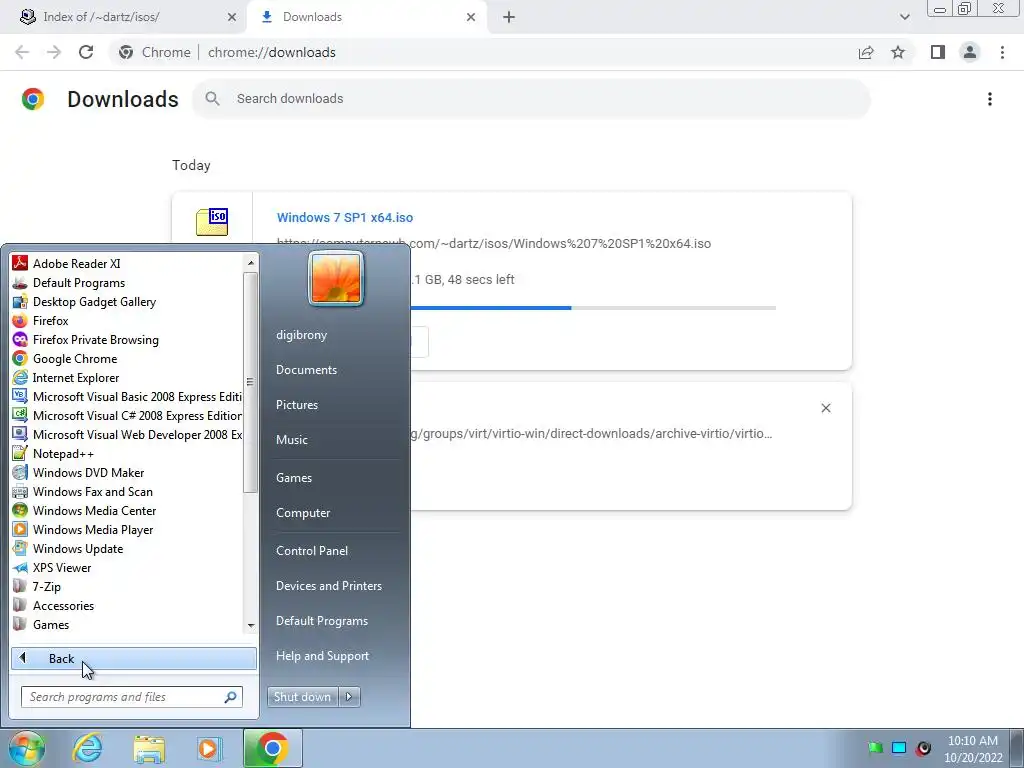Screen dimensions: 1024x768
Task: Open Chrome three-dot menu in toolbar
Action: (x=1002, y=52)
